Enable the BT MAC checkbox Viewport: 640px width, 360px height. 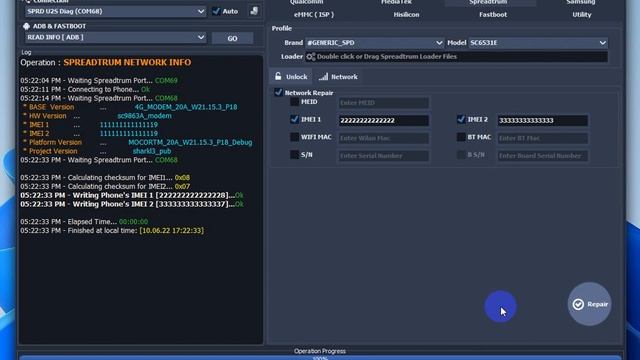coord(461,137)
